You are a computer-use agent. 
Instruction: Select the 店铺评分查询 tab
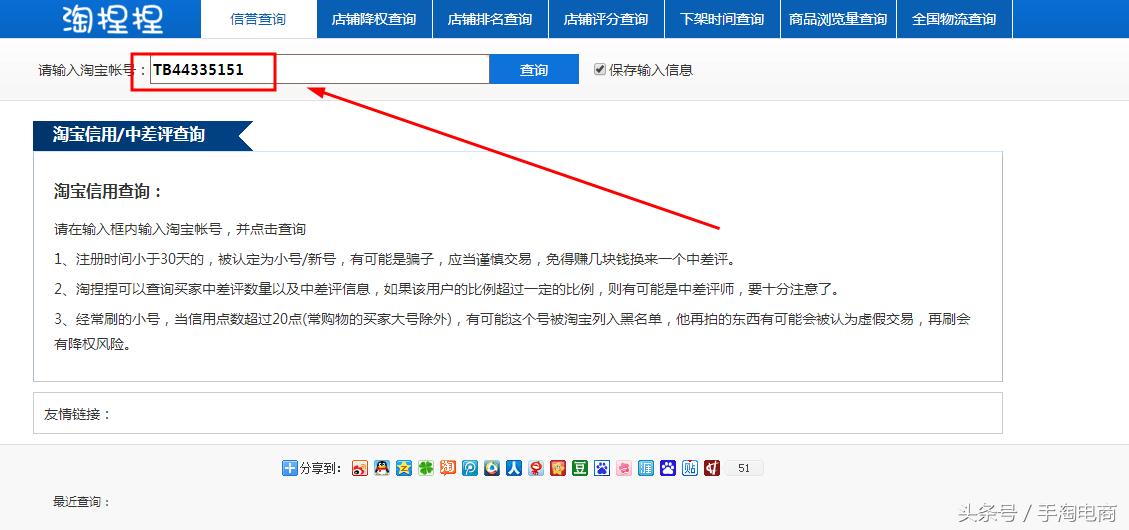606,19
